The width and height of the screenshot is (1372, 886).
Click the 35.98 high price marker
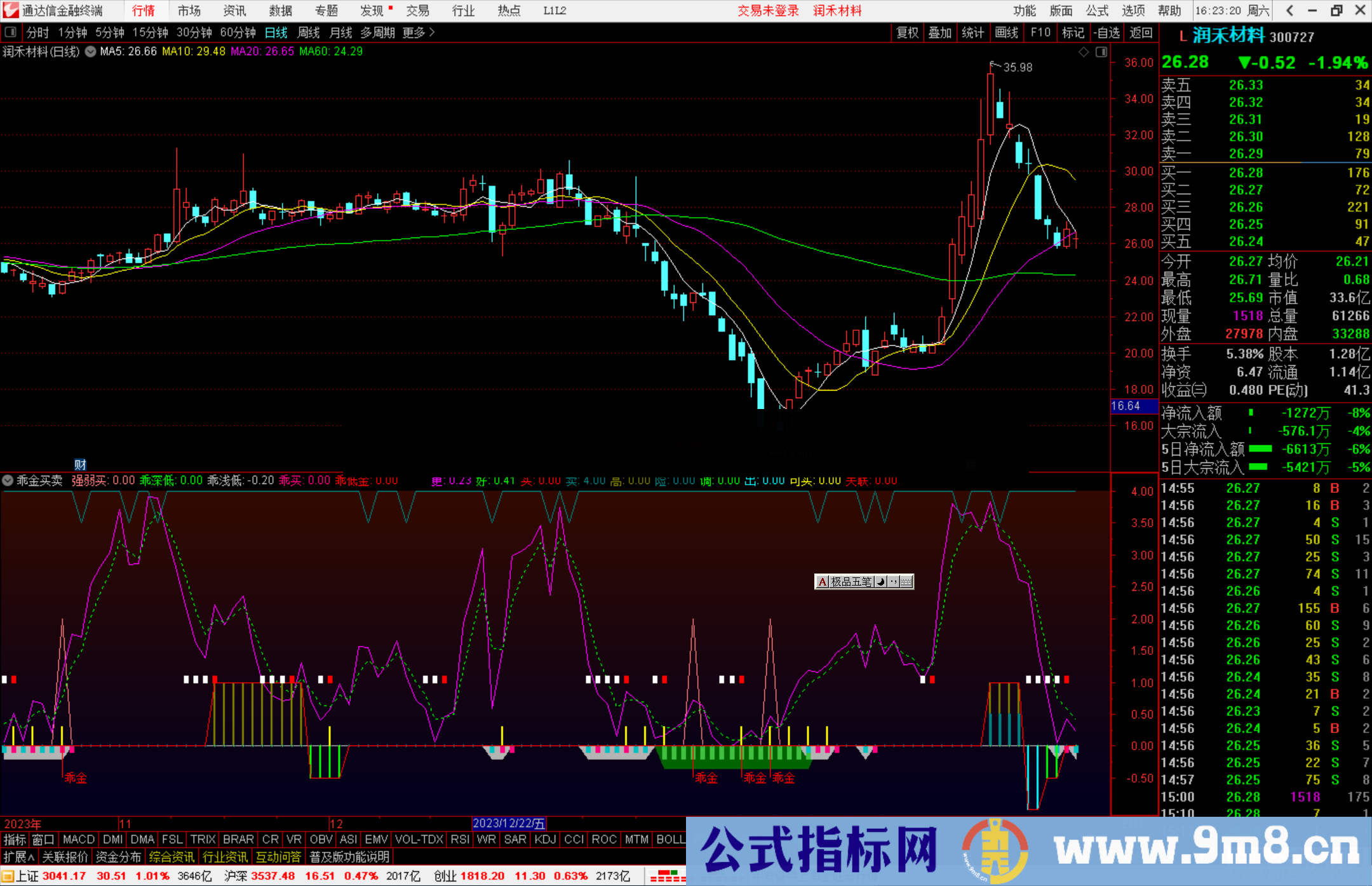click(x=1018, y=67)
